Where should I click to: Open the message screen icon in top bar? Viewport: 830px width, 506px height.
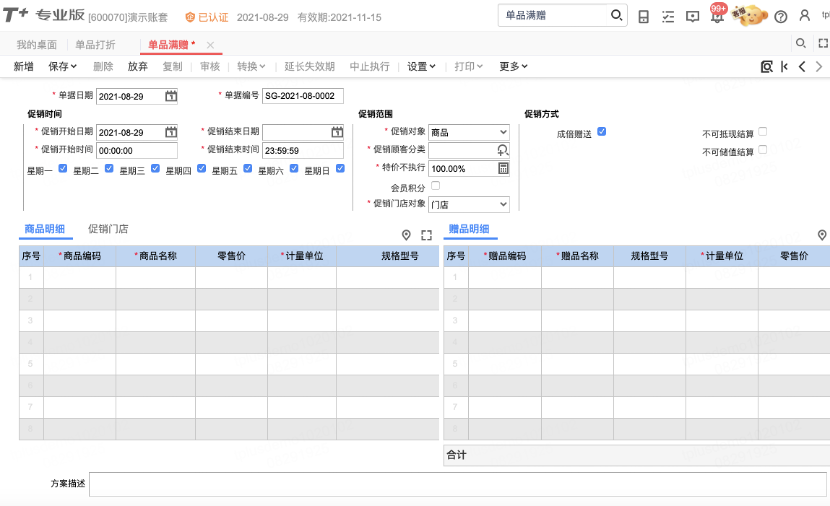click(692, 17)
